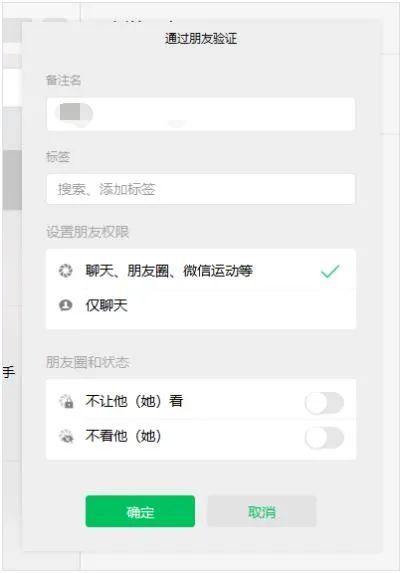Click the hidden-eye icon next to 不看他（她）

click(x=67, y=436)
